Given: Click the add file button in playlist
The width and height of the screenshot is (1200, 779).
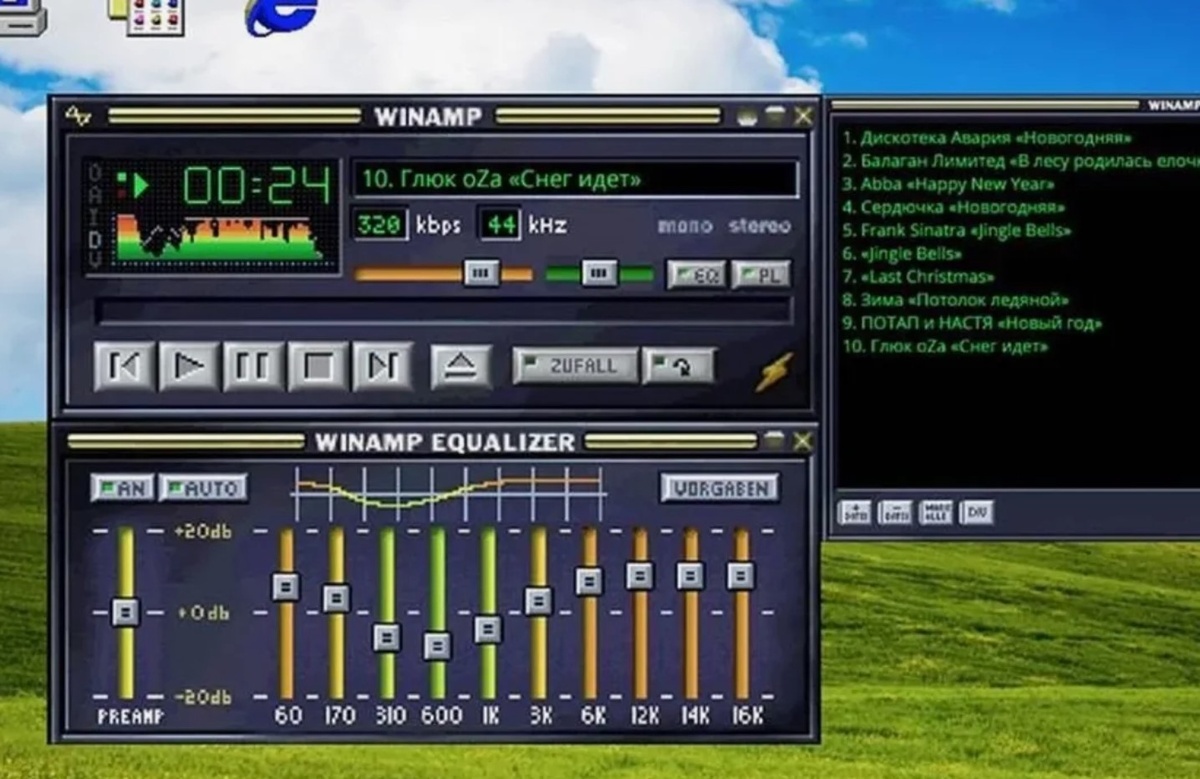Looking at the screenshot, I should click(855, 513).
